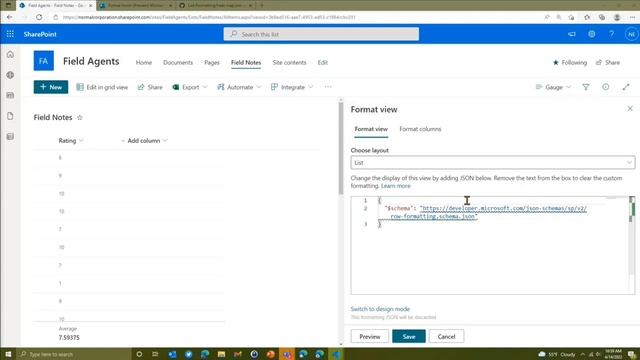
Task: Close the Format view panel
Action: (x=630, y=109)
